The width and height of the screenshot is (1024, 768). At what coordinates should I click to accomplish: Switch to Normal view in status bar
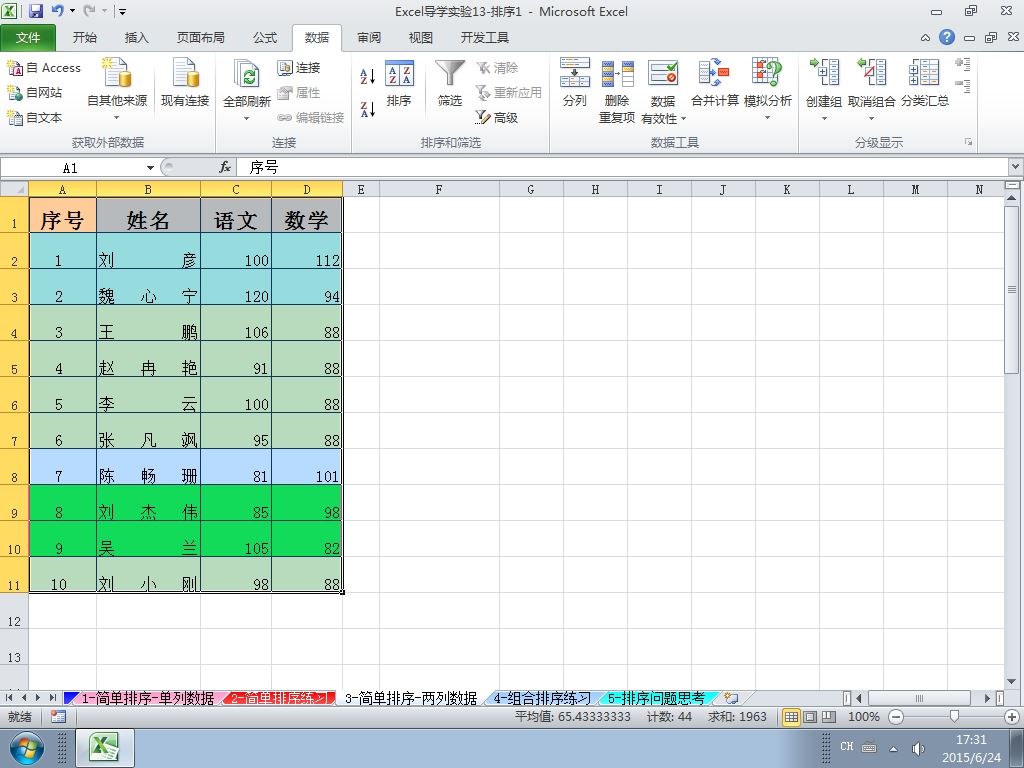[791, 716]
